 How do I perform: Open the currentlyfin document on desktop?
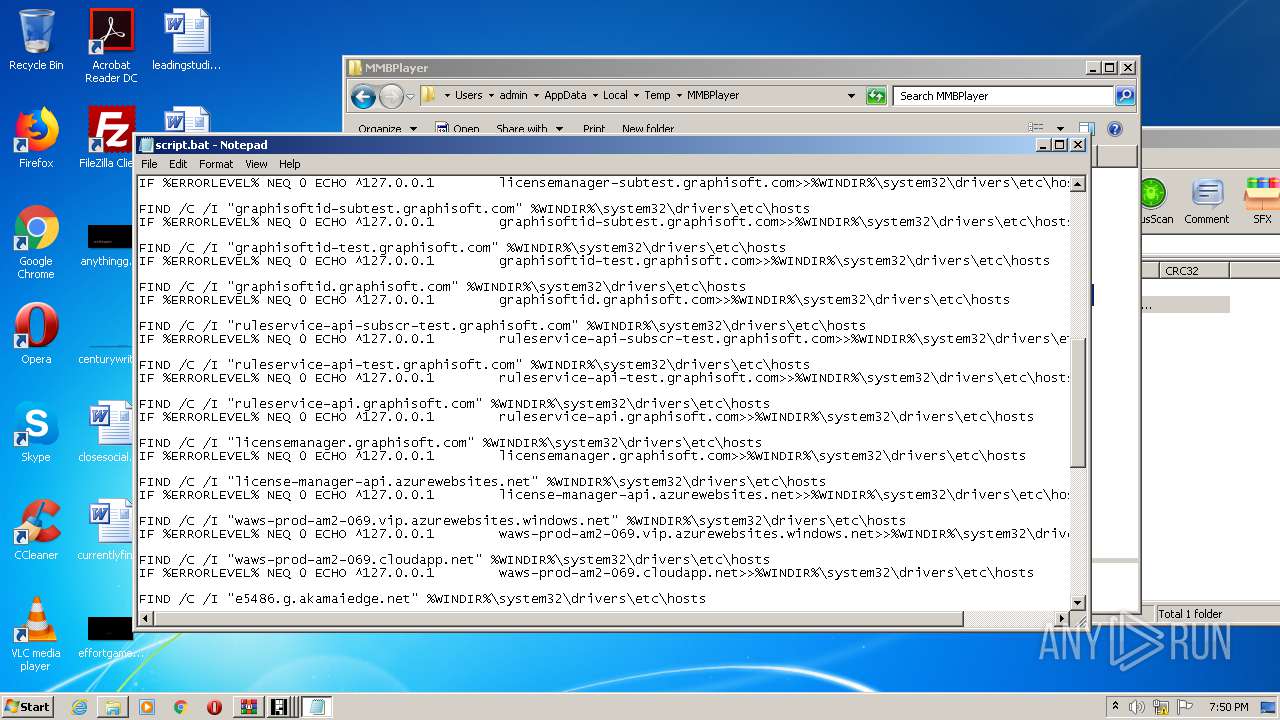108,530
